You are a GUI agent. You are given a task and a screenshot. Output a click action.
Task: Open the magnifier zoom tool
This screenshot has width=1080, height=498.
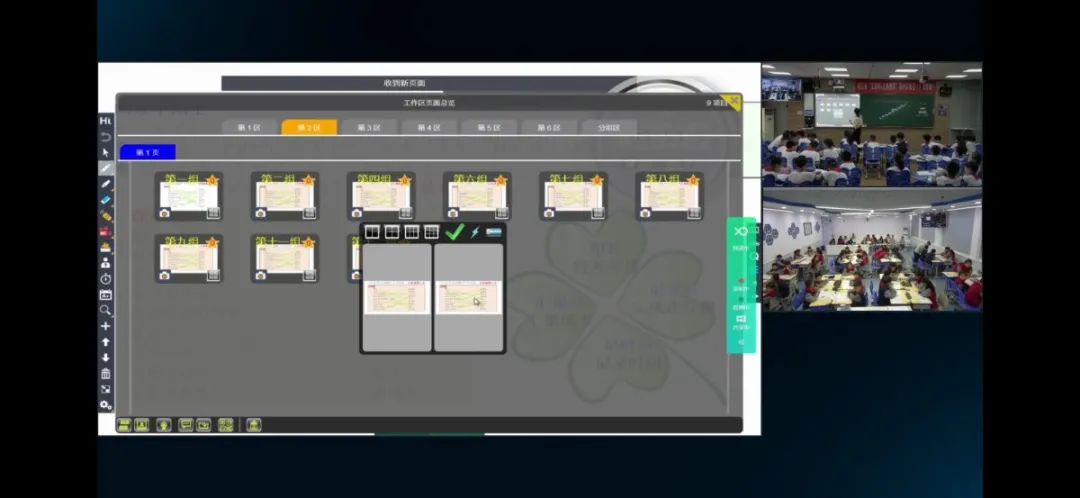pyautogui.click(x=105, y=310)
